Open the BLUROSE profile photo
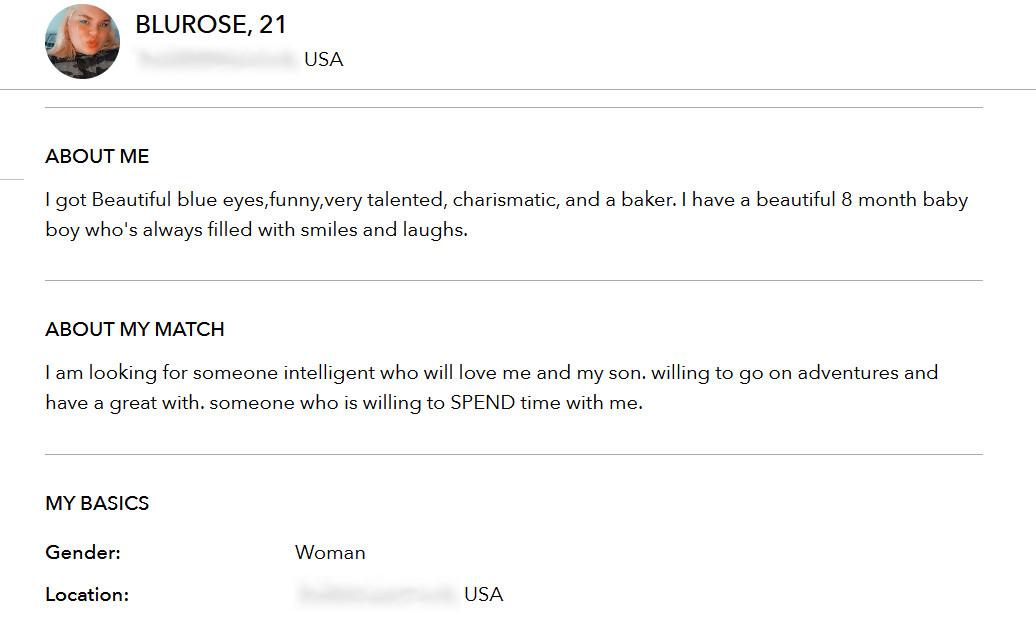This screenshot has width=1036, height=641. pos(83,41)
